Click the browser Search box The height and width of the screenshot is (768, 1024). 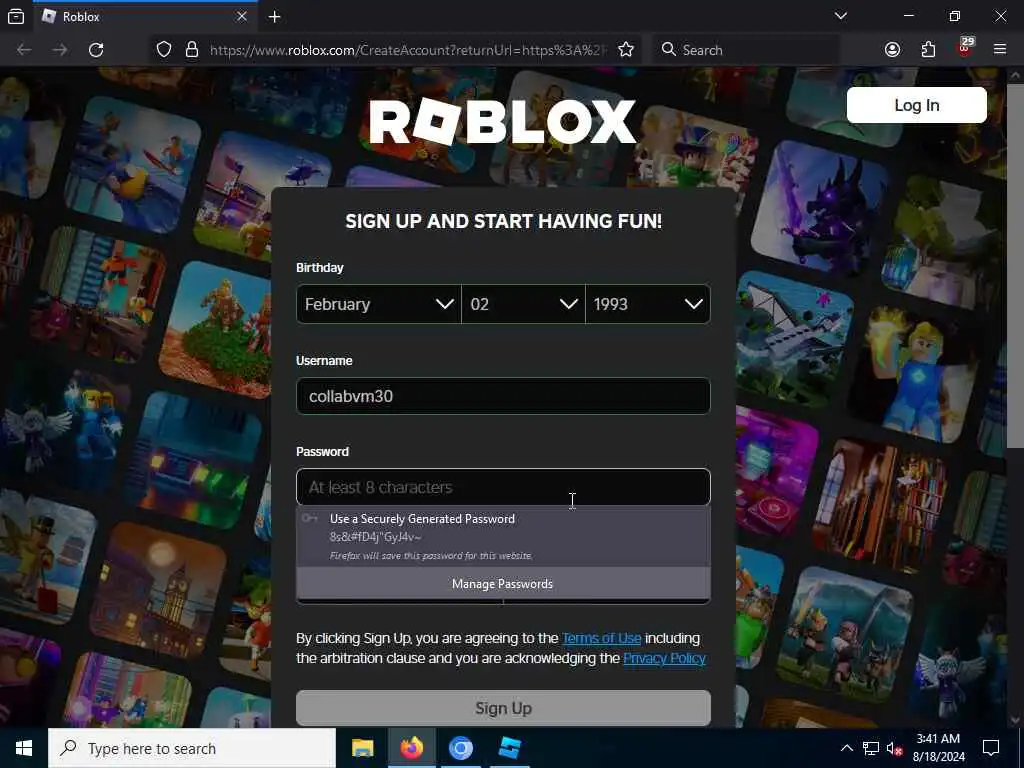click(746, 50)
